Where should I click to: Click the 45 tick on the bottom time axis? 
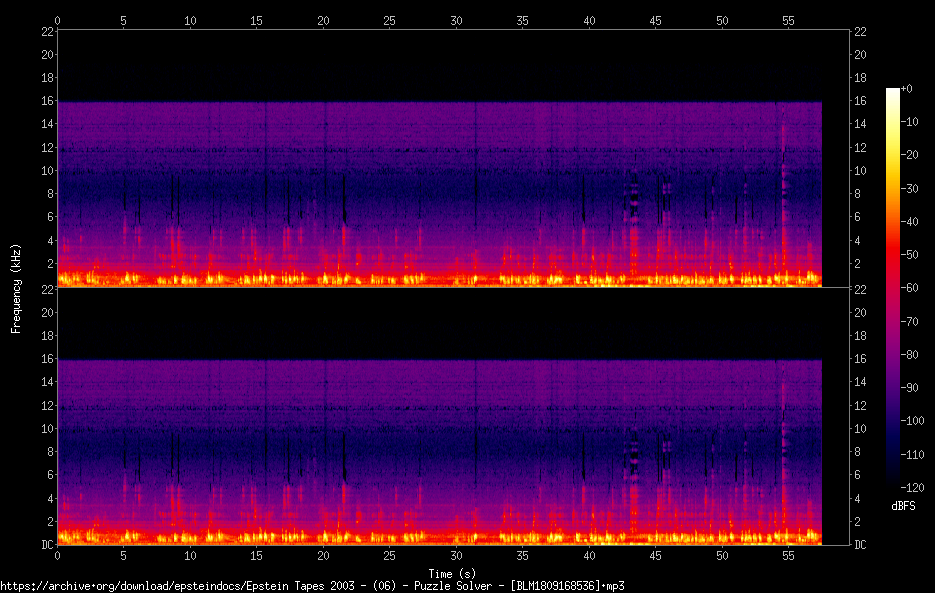[655, 555]
